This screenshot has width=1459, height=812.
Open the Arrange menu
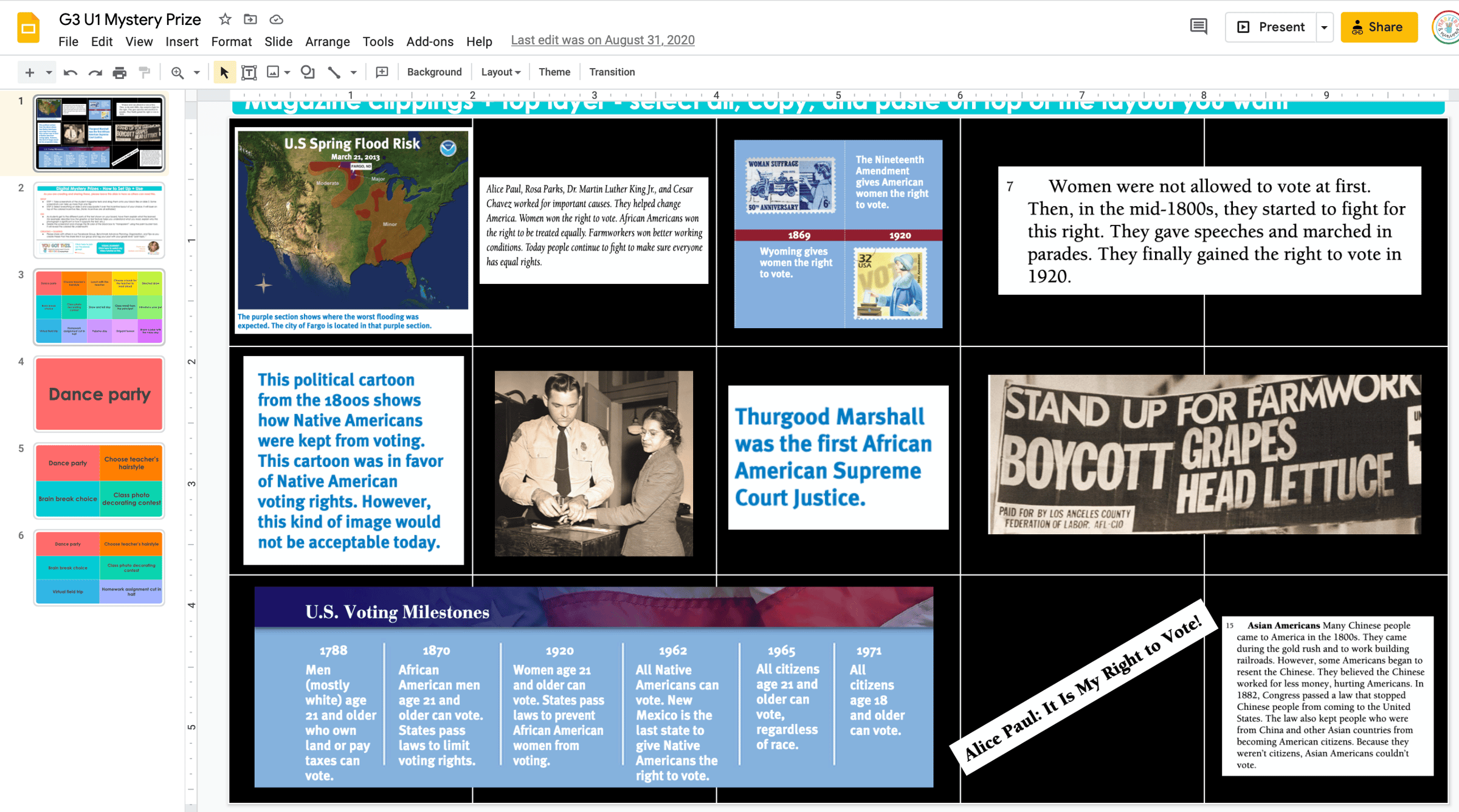click(x=327, y=41)
